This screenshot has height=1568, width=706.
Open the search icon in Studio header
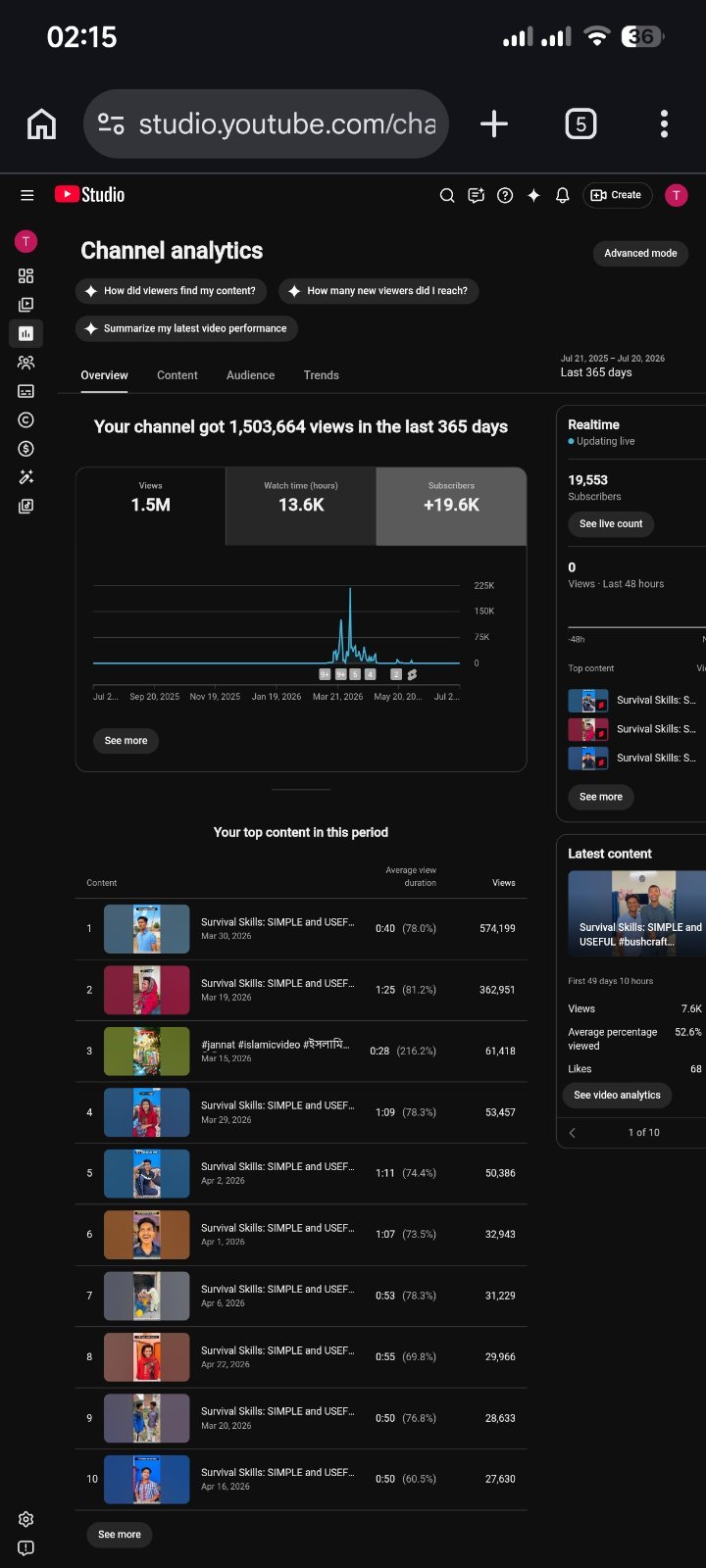(447, 195)
